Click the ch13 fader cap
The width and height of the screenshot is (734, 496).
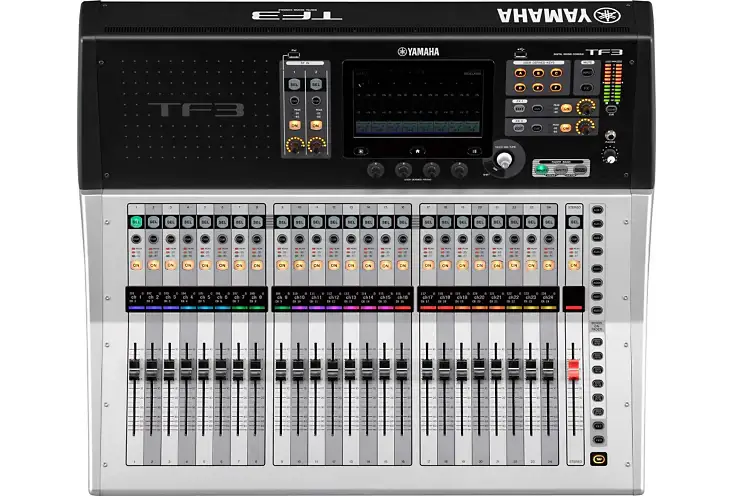tap(350, 369)
